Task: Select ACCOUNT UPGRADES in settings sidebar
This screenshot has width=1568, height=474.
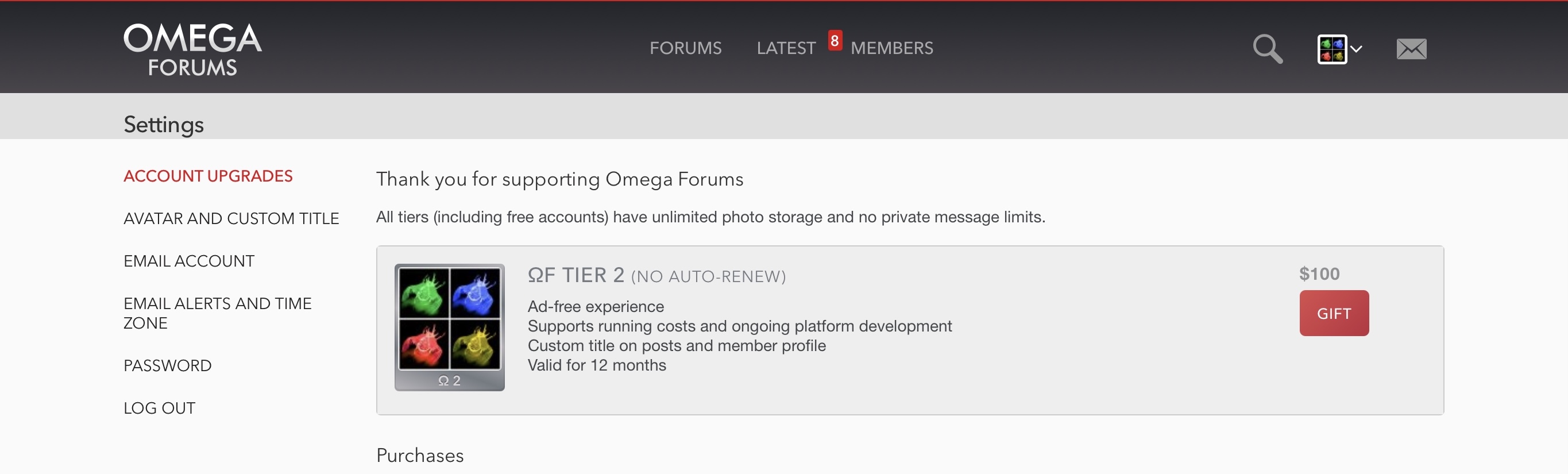Action: [208, 176]
